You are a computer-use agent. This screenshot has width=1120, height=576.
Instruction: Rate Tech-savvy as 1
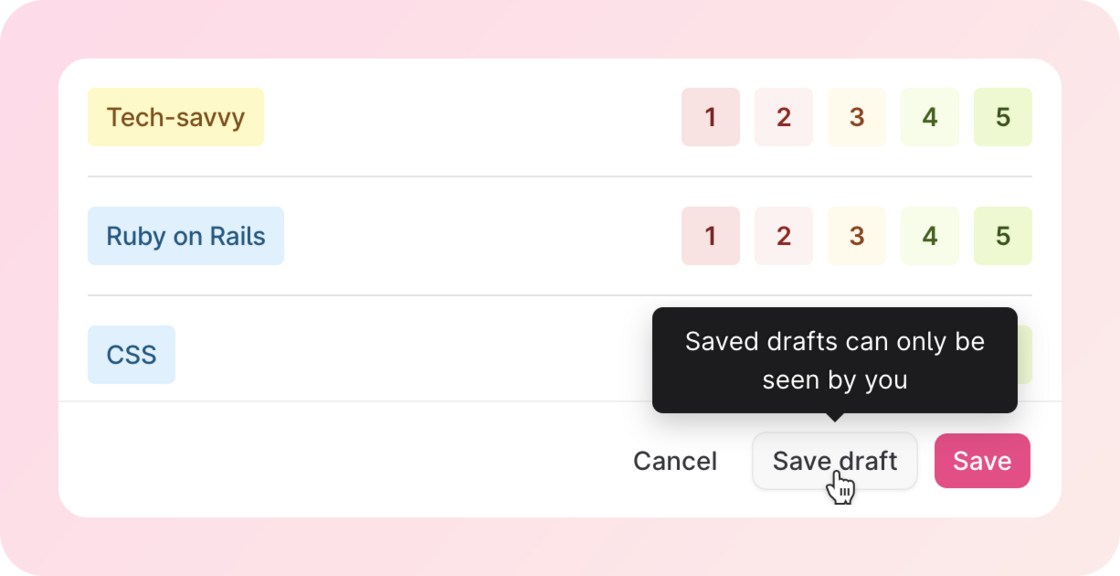click(710, 117)
